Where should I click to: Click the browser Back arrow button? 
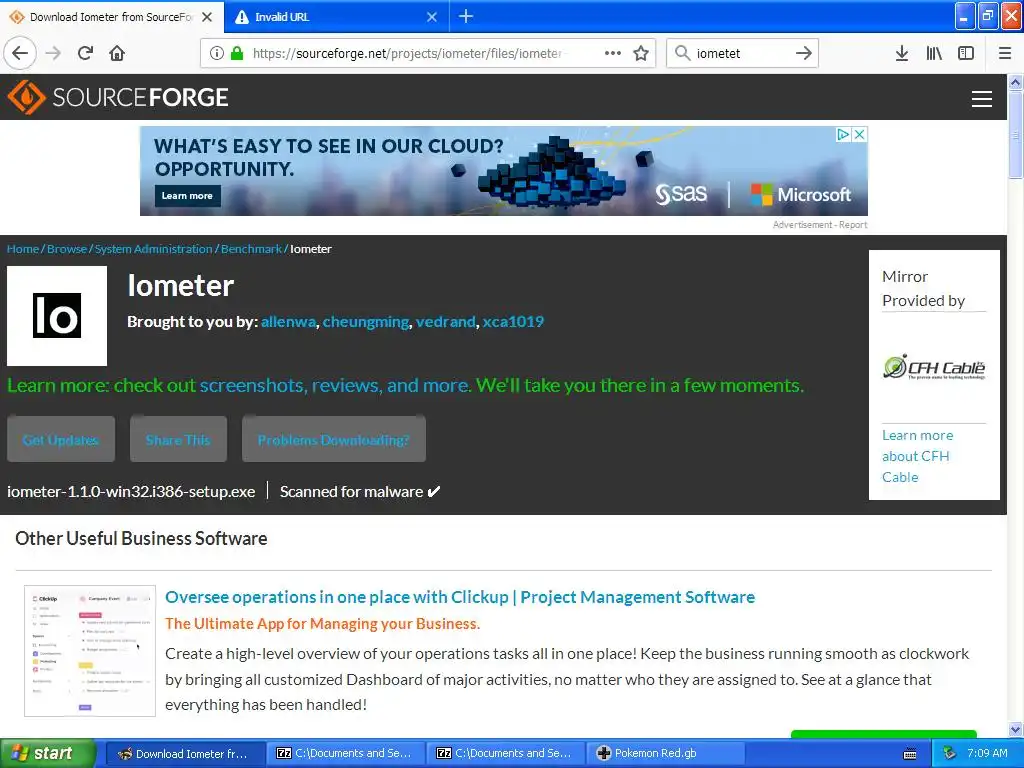[20, 53]
